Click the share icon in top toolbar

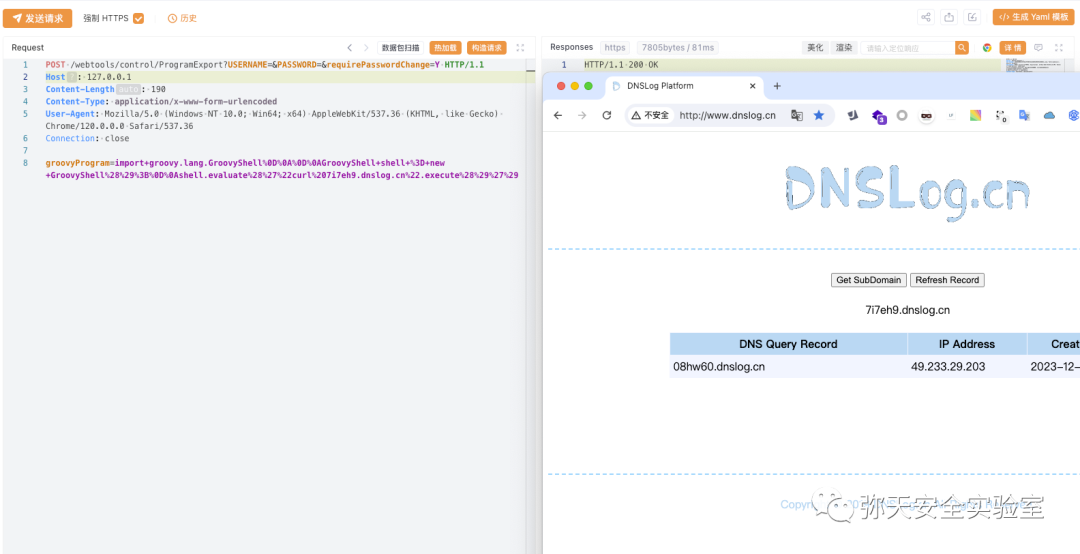click(x=926, y=17)
